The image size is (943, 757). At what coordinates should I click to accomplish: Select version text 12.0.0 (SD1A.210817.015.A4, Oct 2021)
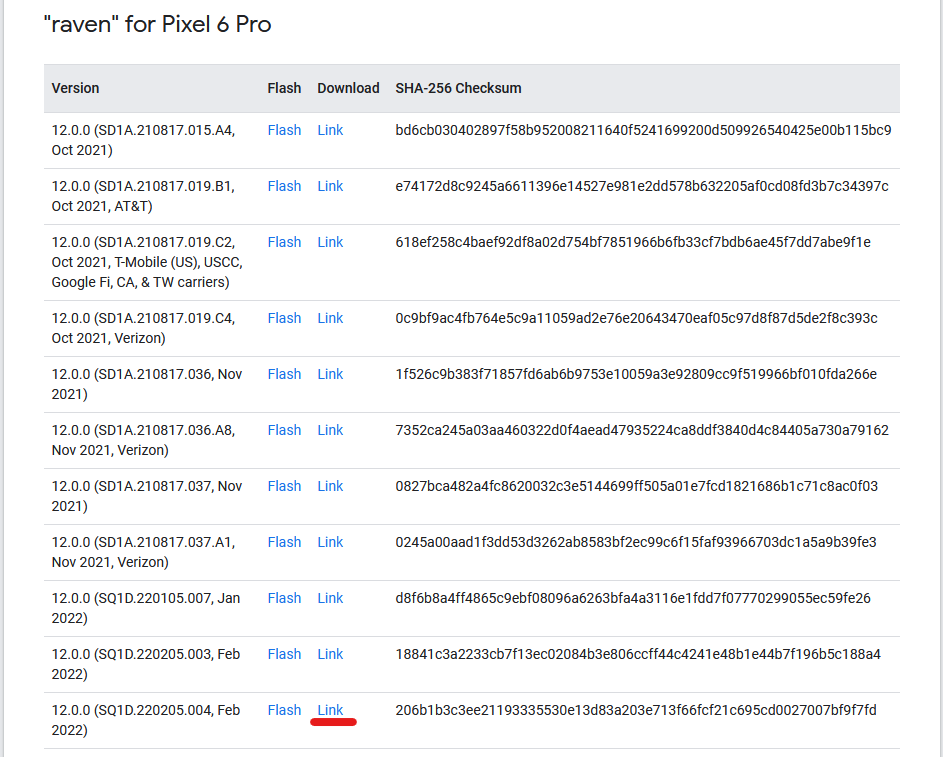pyautogui.click(x=143, y=139)
